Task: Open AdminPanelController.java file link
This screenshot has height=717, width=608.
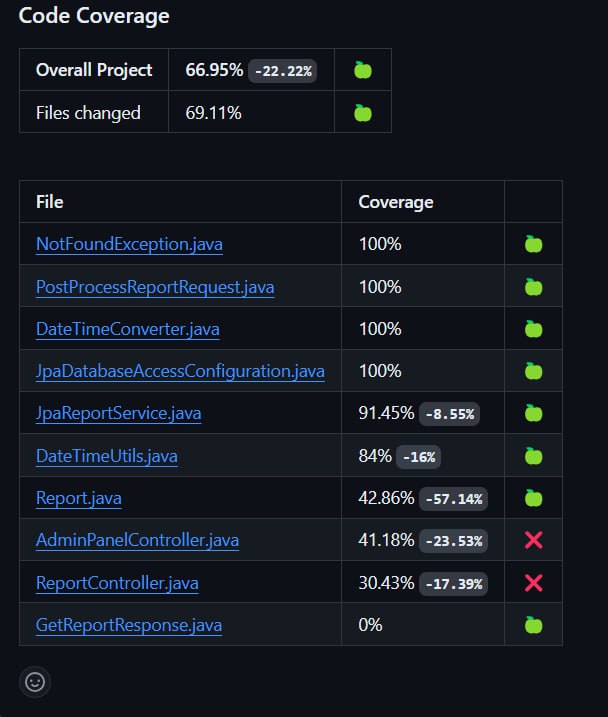Action: click(x=137, y=540)
